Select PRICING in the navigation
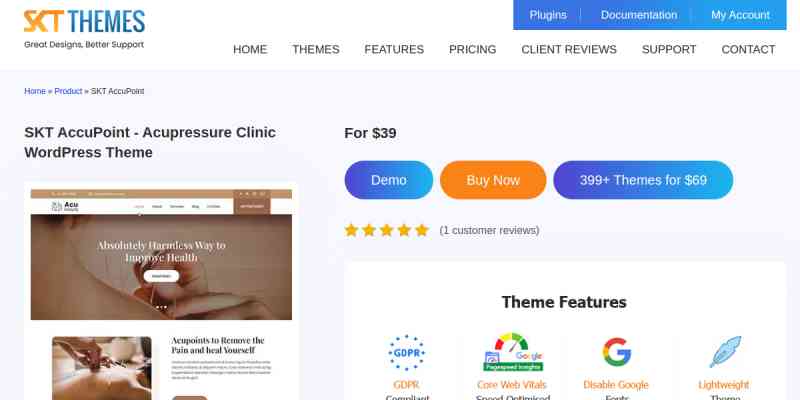 [472, 49]
